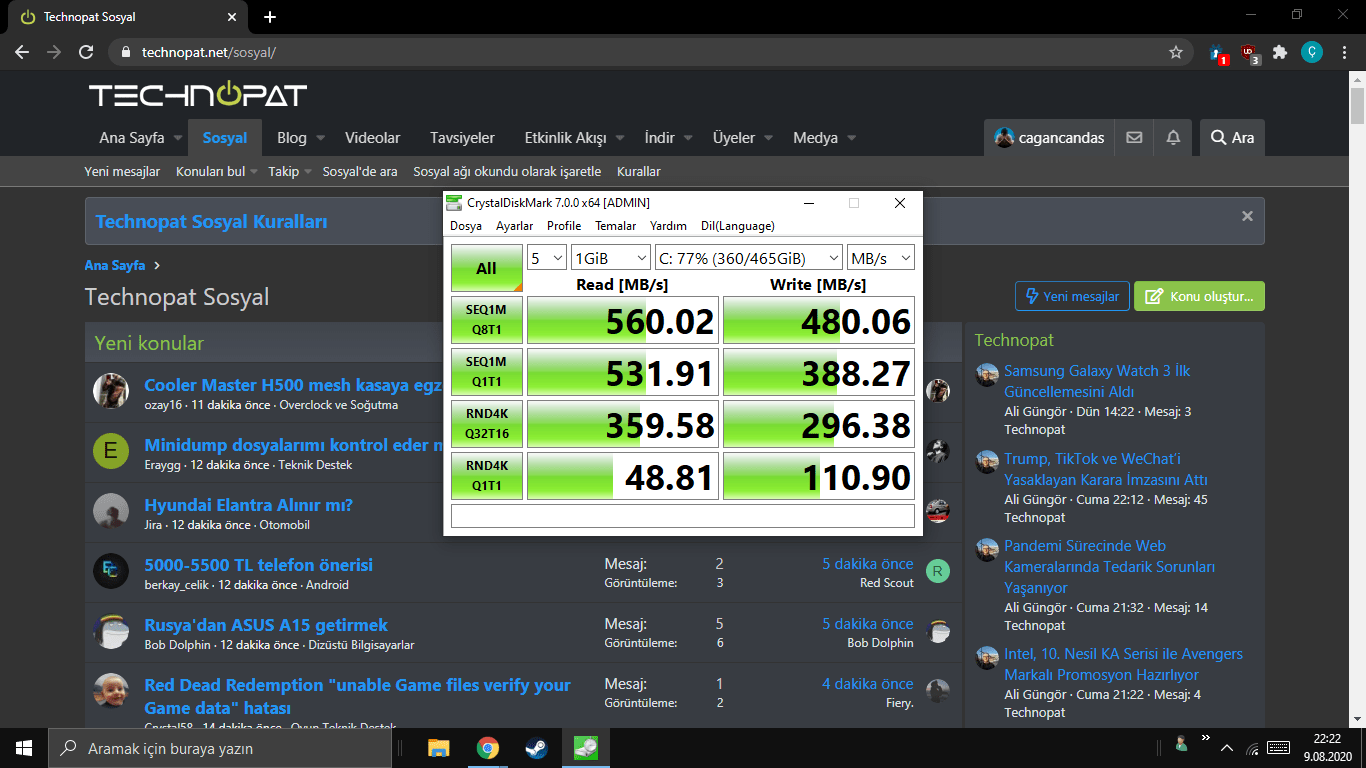The width and height of the screenshot is (1366, 768).
Task: Start the SEQ1M Q8T1 test
Action: point(486,320)
